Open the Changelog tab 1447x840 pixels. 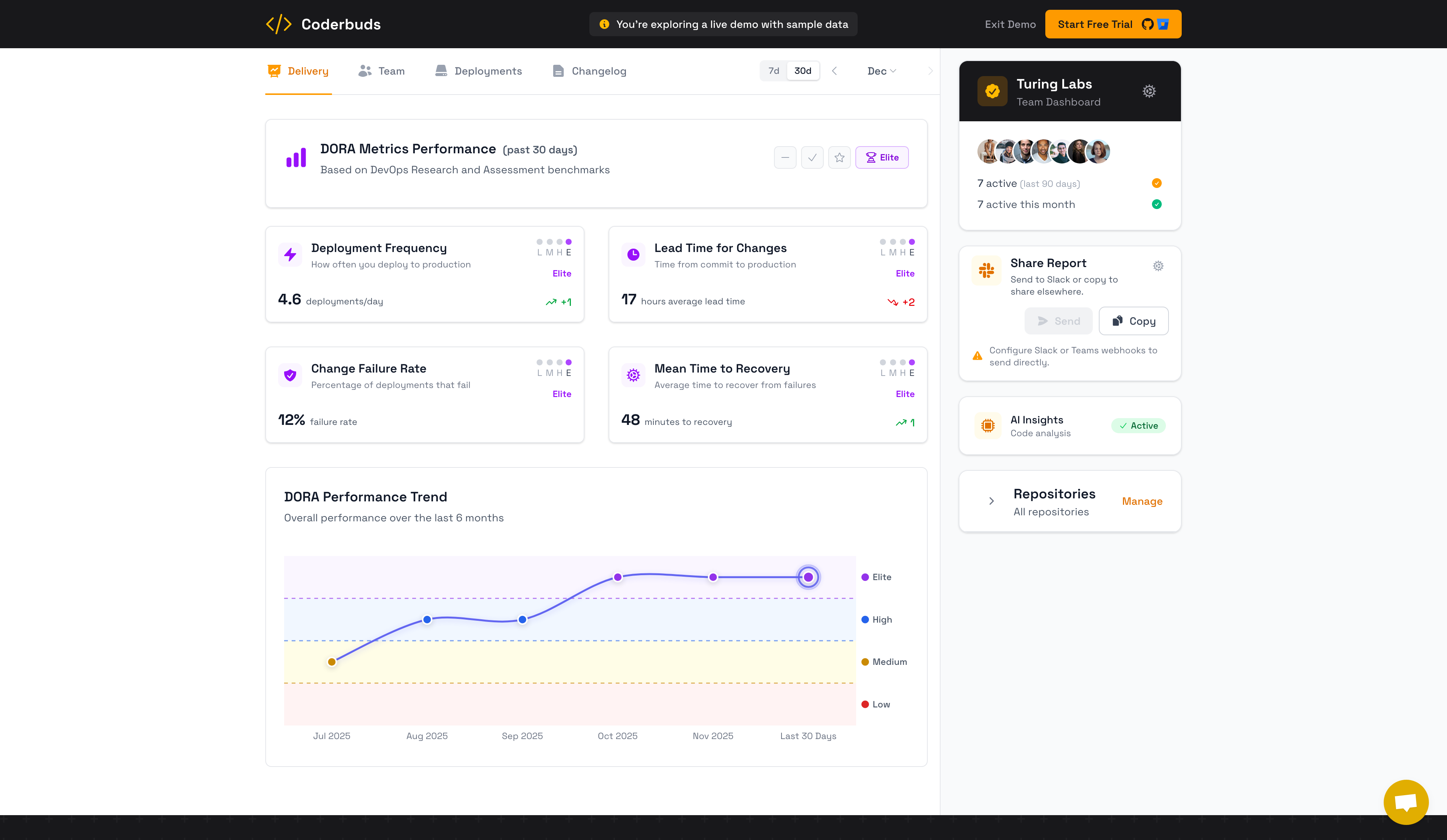click(589, 71)
